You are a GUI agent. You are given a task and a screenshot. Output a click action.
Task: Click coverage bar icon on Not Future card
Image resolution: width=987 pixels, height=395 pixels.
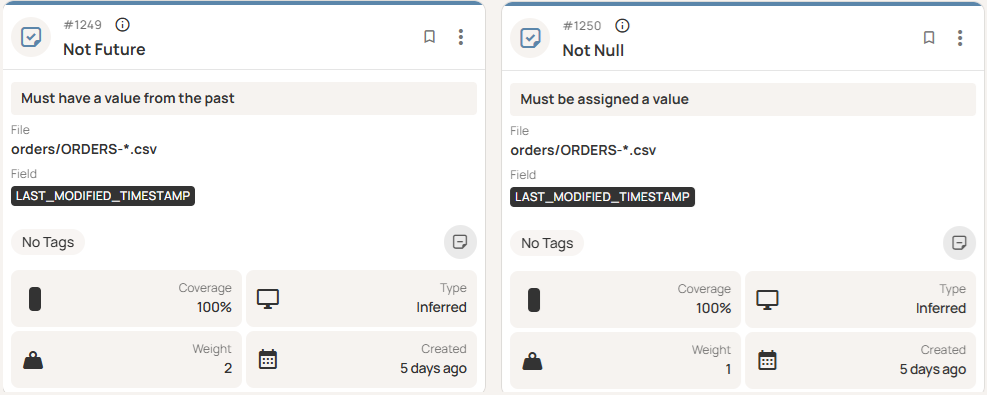pyautogui.click(x=35, y=299)
